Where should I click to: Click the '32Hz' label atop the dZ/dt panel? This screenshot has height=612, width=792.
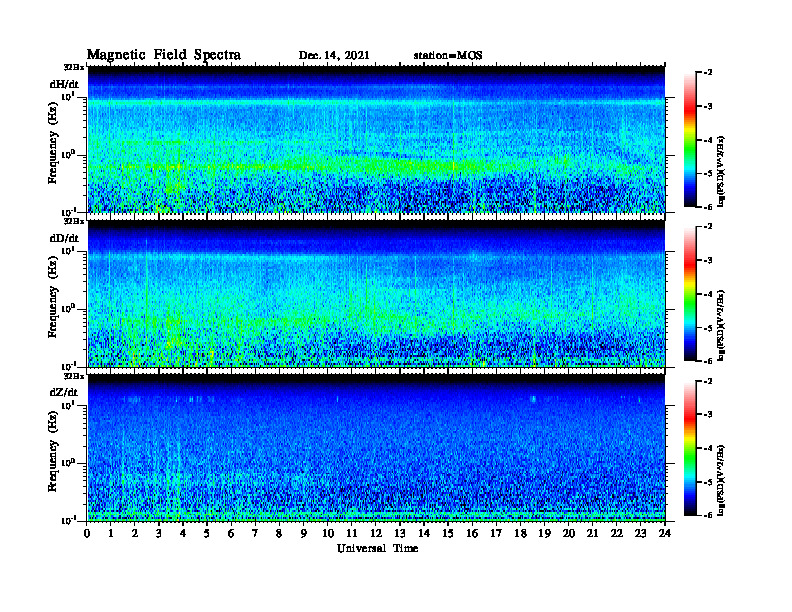[x=73, y=376]
